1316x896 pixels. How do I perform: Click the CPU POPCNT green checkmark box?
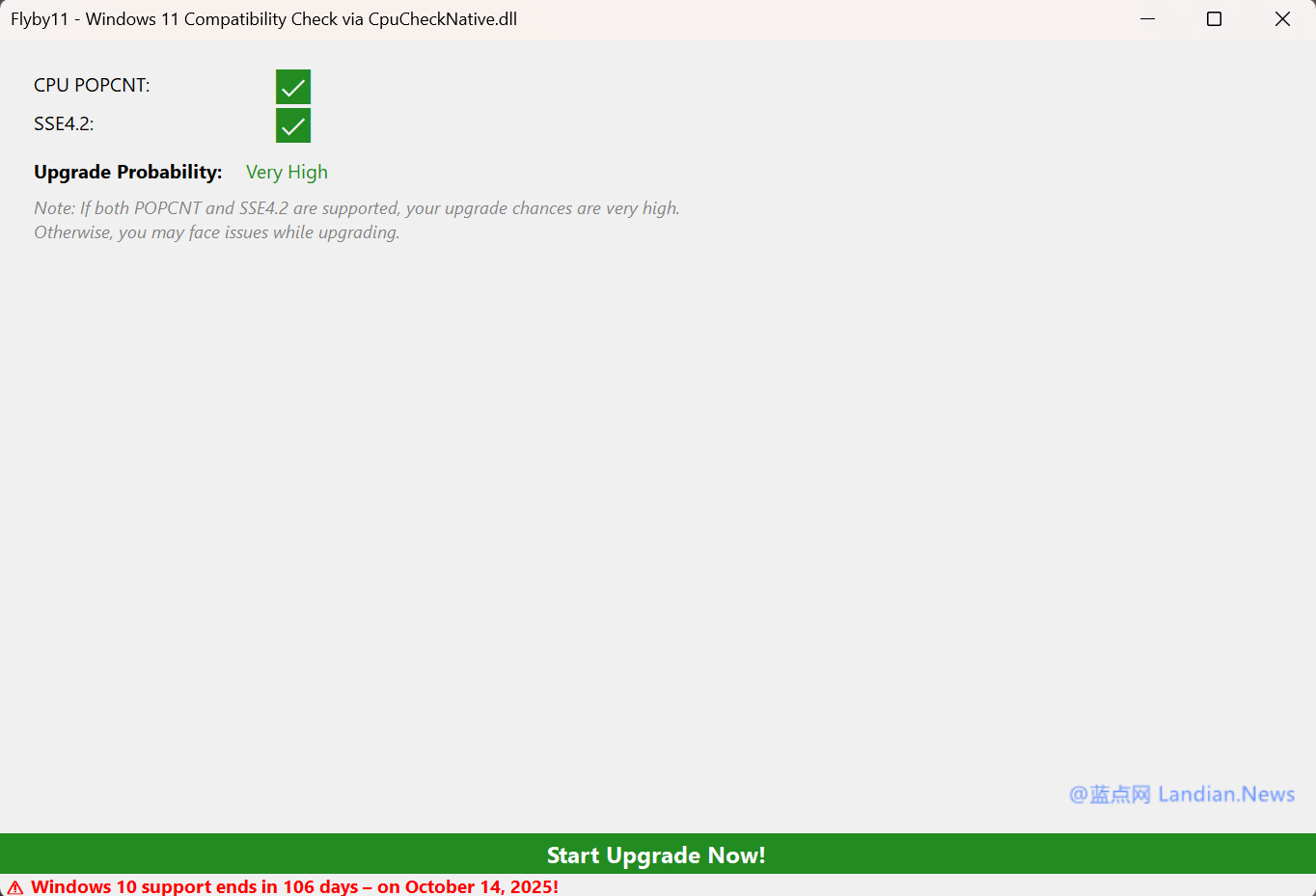coord(293,87)
